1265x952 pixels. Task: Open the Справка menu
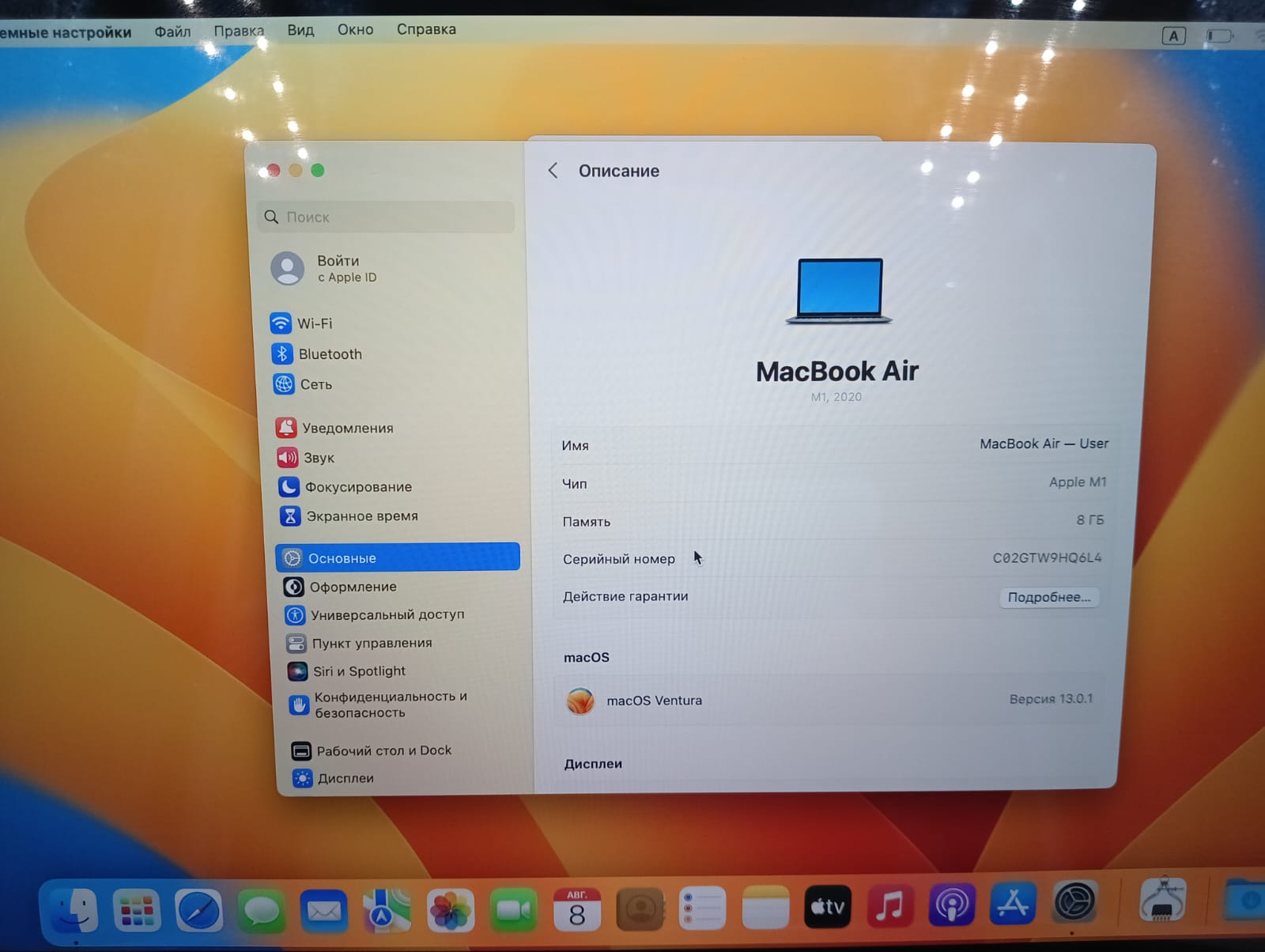click(426, 29)
